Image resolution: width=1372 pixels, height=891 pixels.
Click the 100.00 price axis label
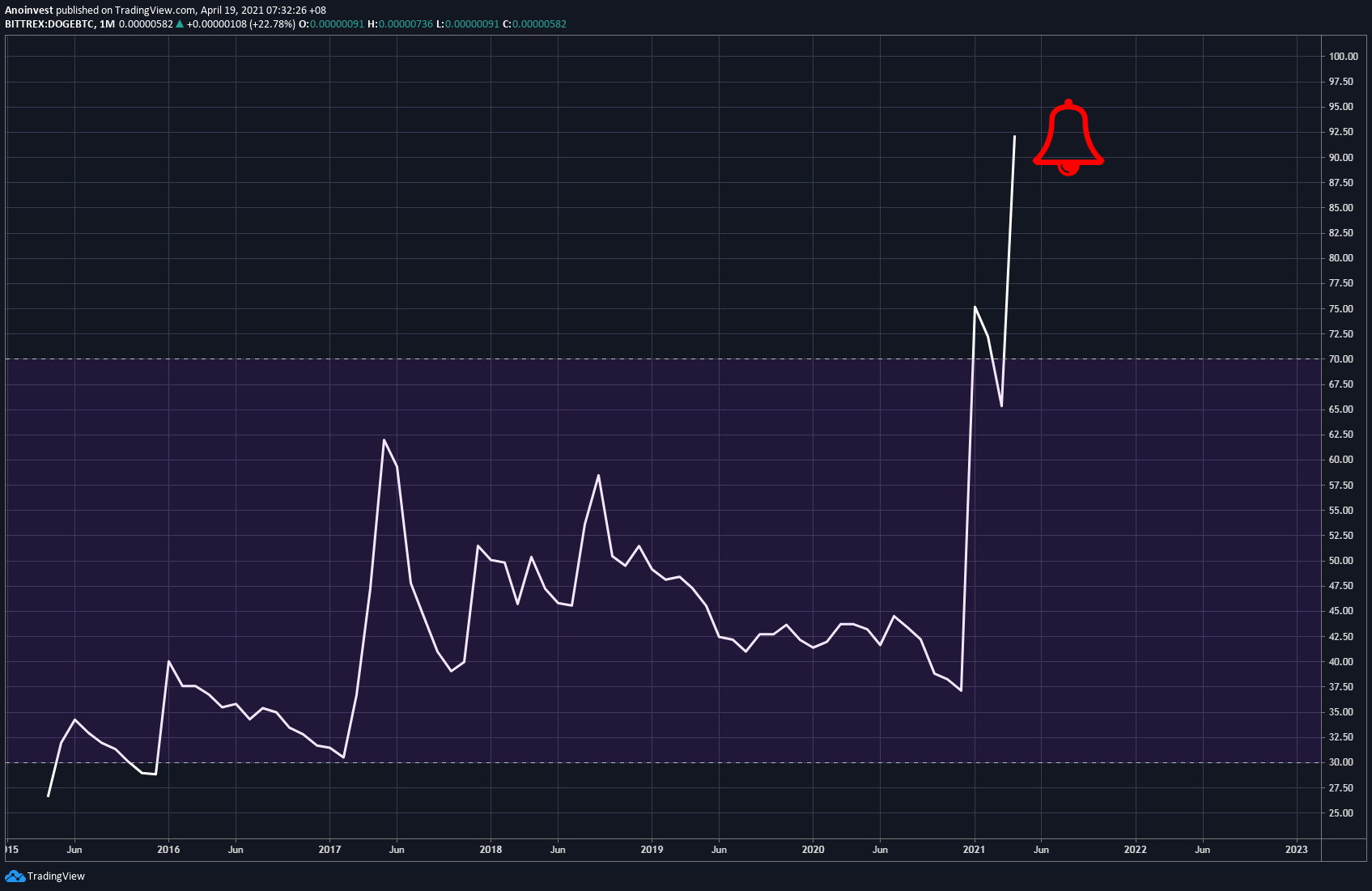[x=1343, y=57]
